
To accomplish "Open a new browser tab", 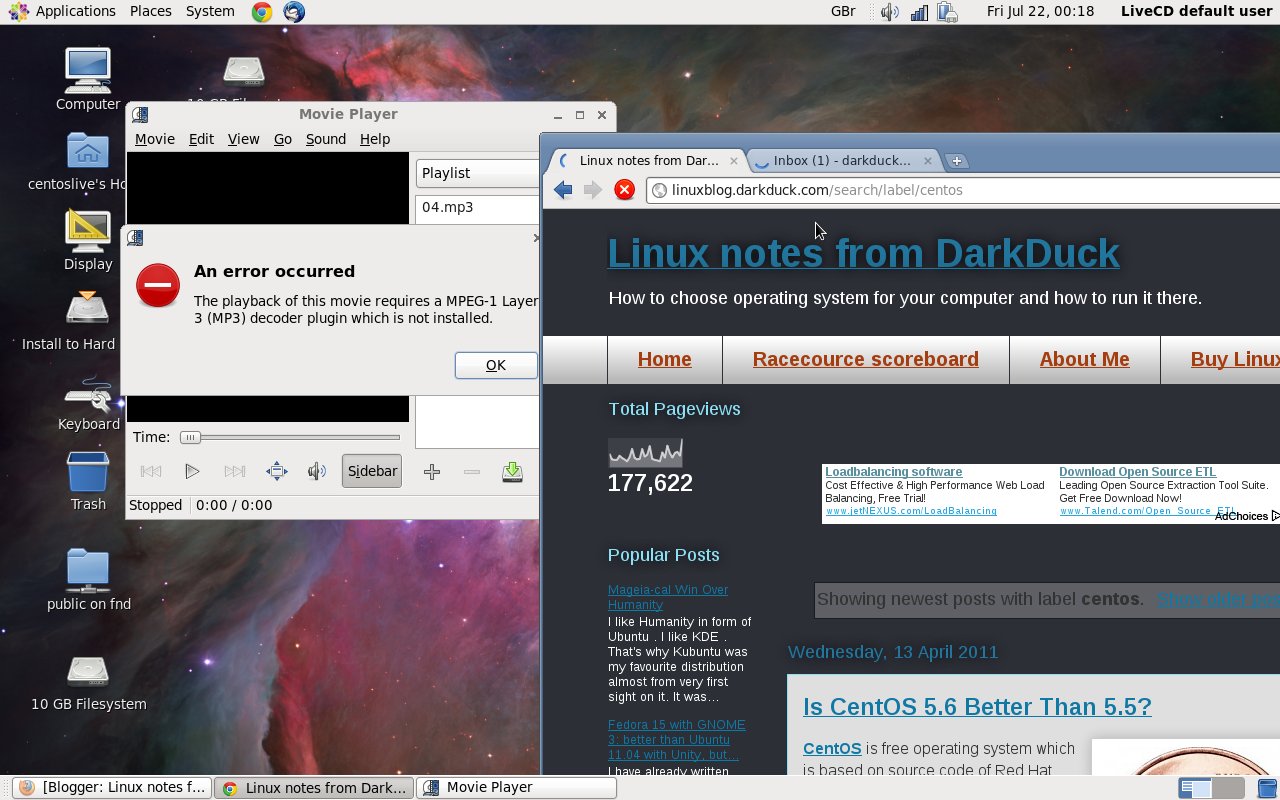I will [x=956, y=160].
